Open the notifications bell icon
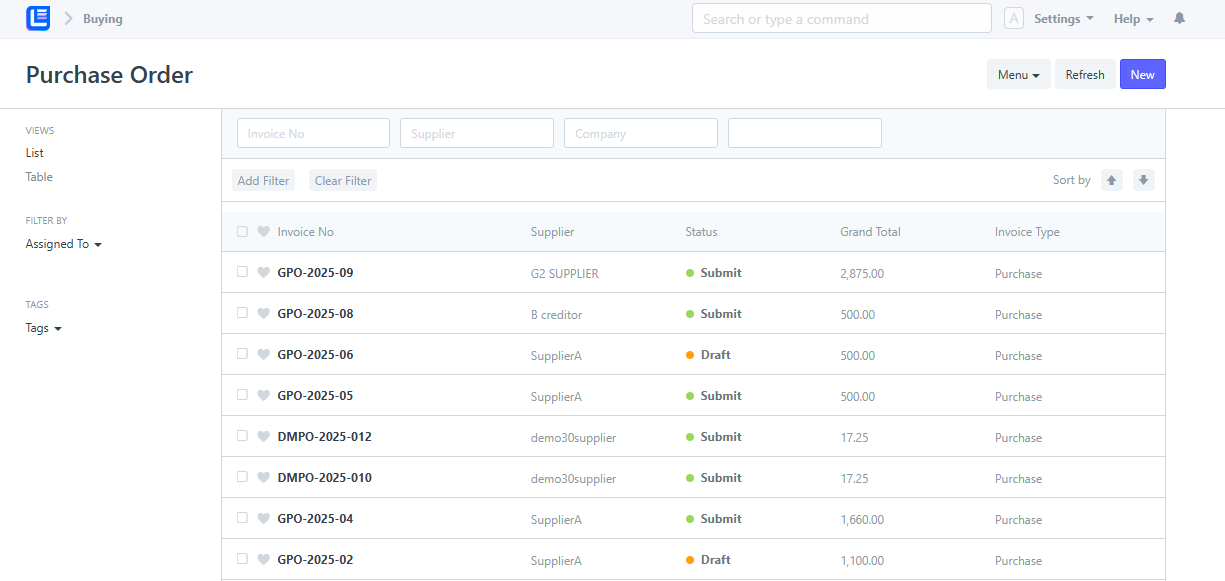The height and width of the screenshot is (581, 1225). (x=1180, y=19)
